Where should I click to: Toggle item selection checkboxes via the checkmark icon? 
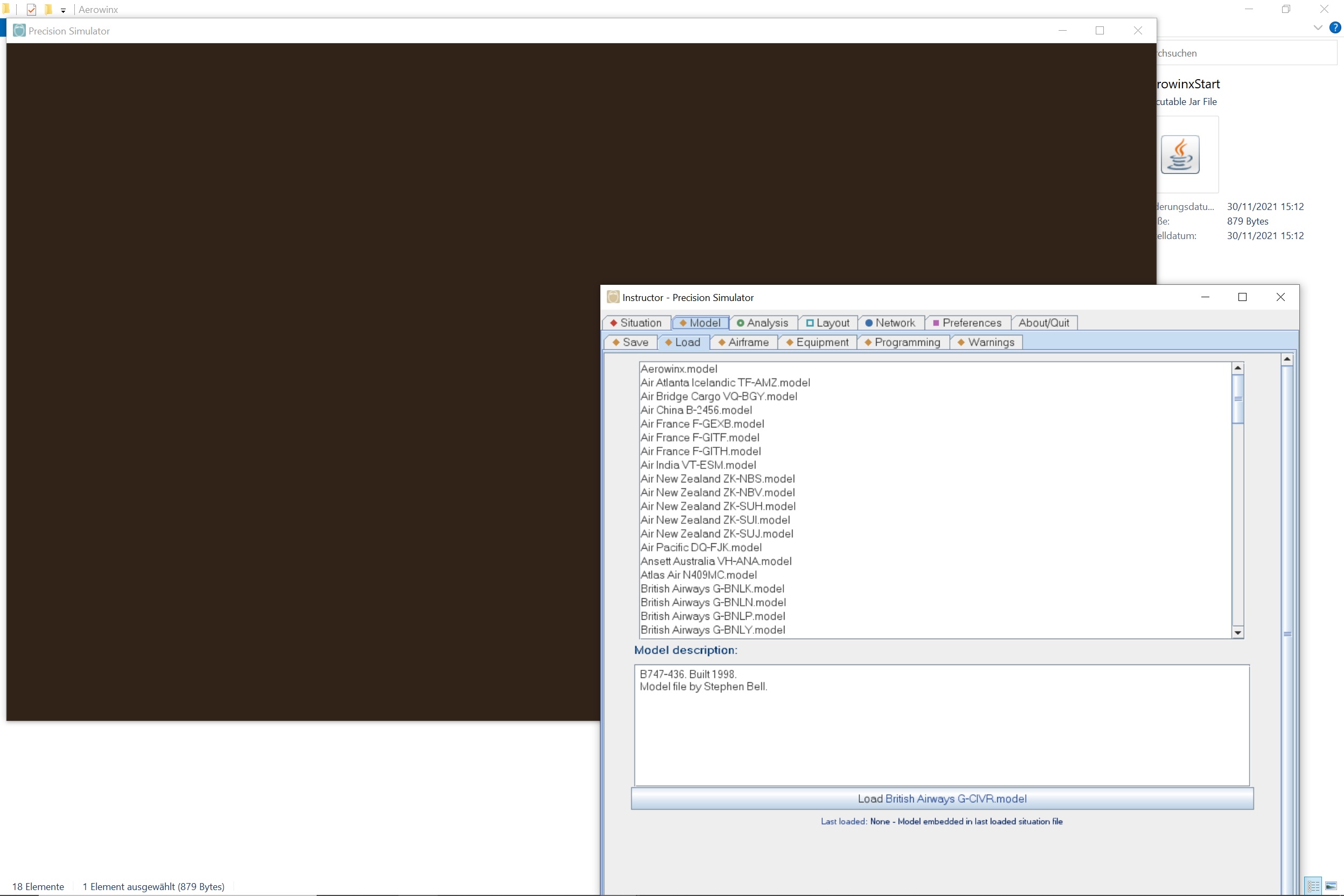[x=31, y=9]
